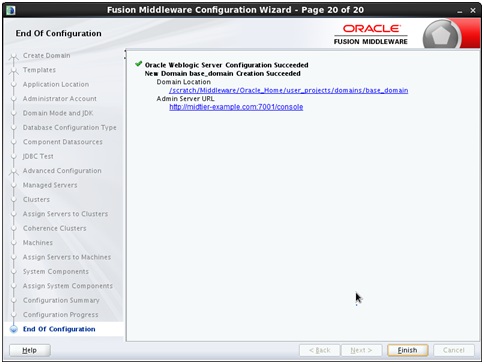484x364 pixels.
Task: Close the Configuration Wizard window
Action: (x=473, y=11)
